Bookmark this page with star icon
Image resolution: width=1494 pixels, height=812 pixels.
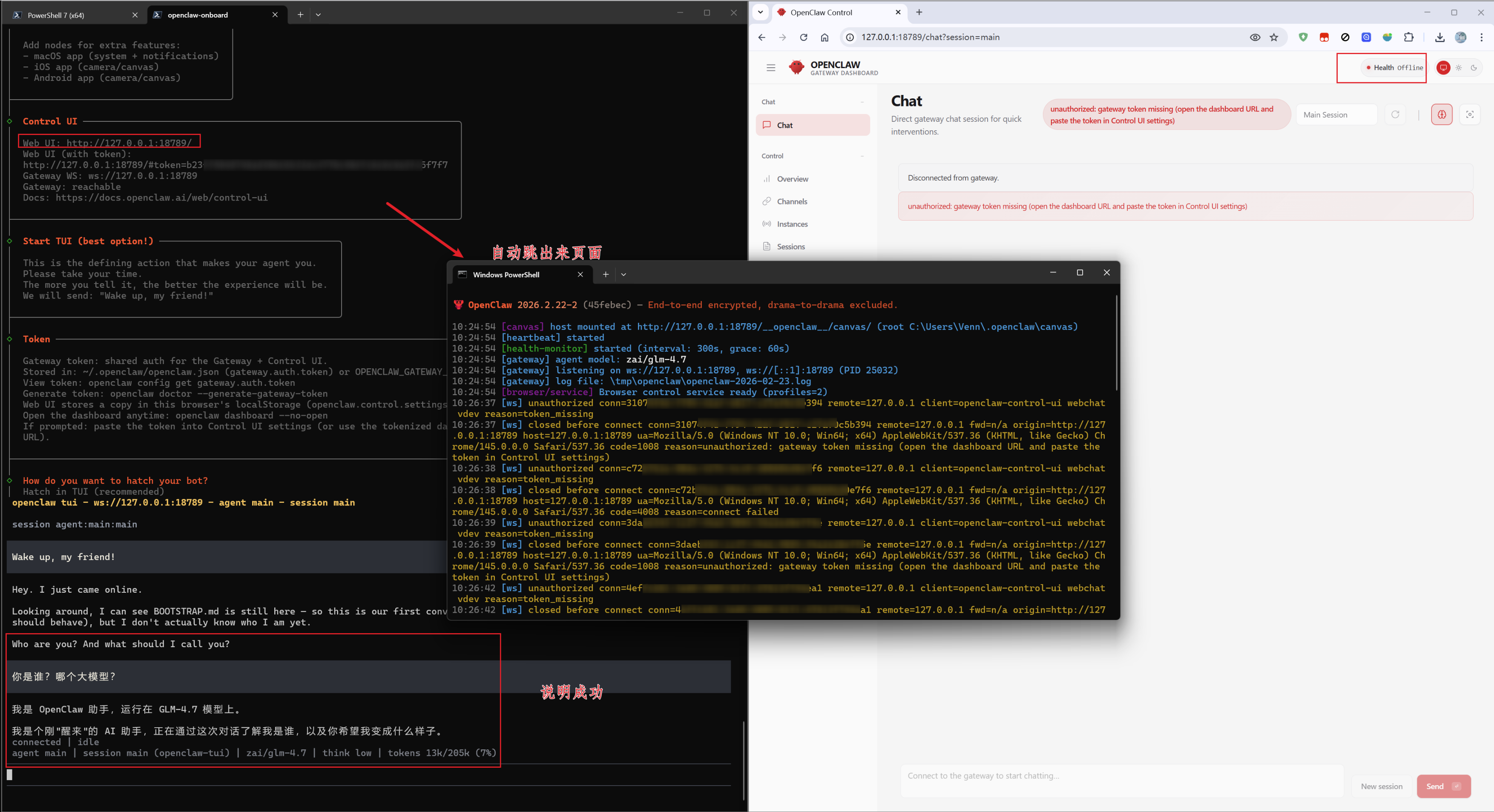1274,37
